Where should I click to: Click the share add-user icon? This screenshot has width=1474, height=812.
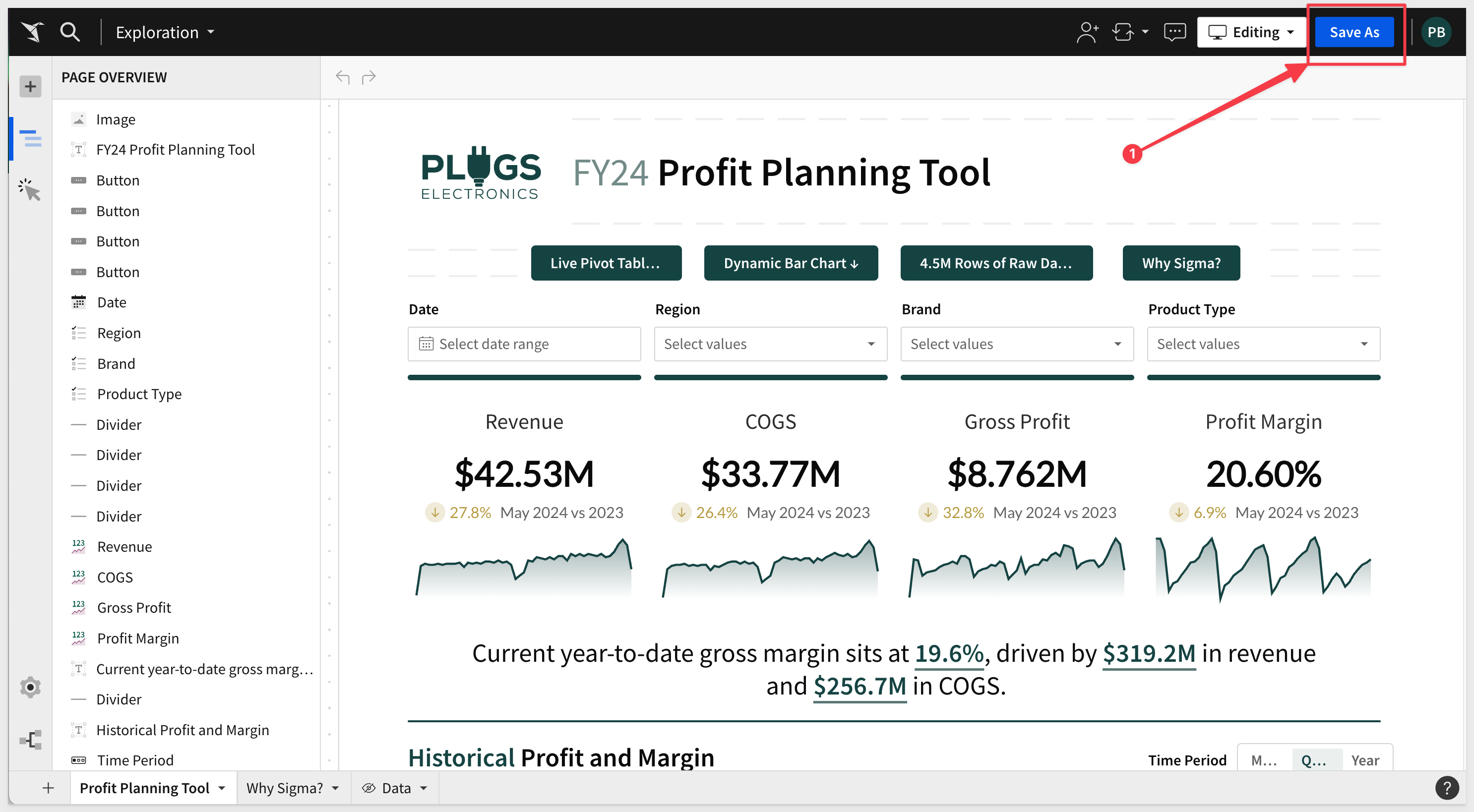pos(1087,32)
